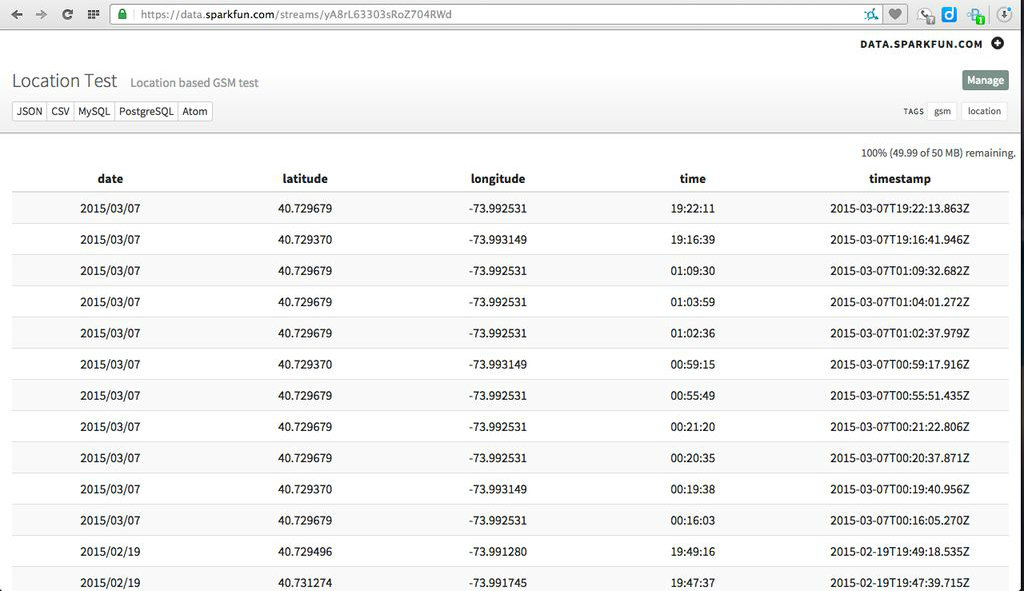Select timestamp 2015-03-07T00:19:40.956Z
The height and width of the screenshot is (591, 1024).
[x=899, y=489]
